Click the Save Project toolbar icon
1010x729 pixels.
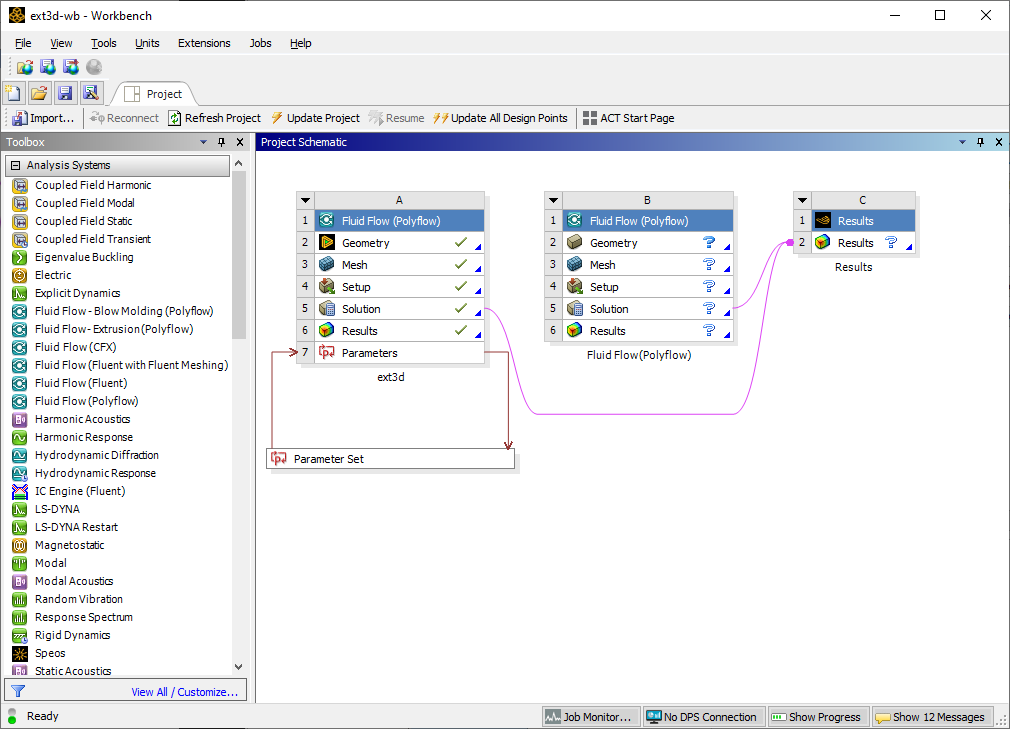[65, 92]
